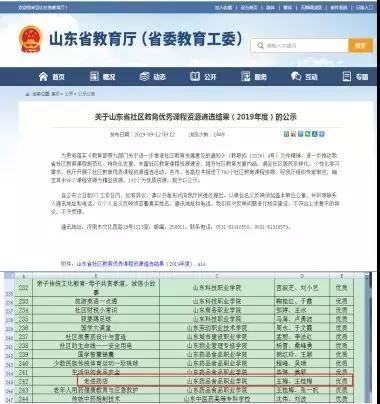This screenshot has height=404, width=380.
Task: Open the attachment xls download link
Action: pyautogui.click(x=141, y=264)
